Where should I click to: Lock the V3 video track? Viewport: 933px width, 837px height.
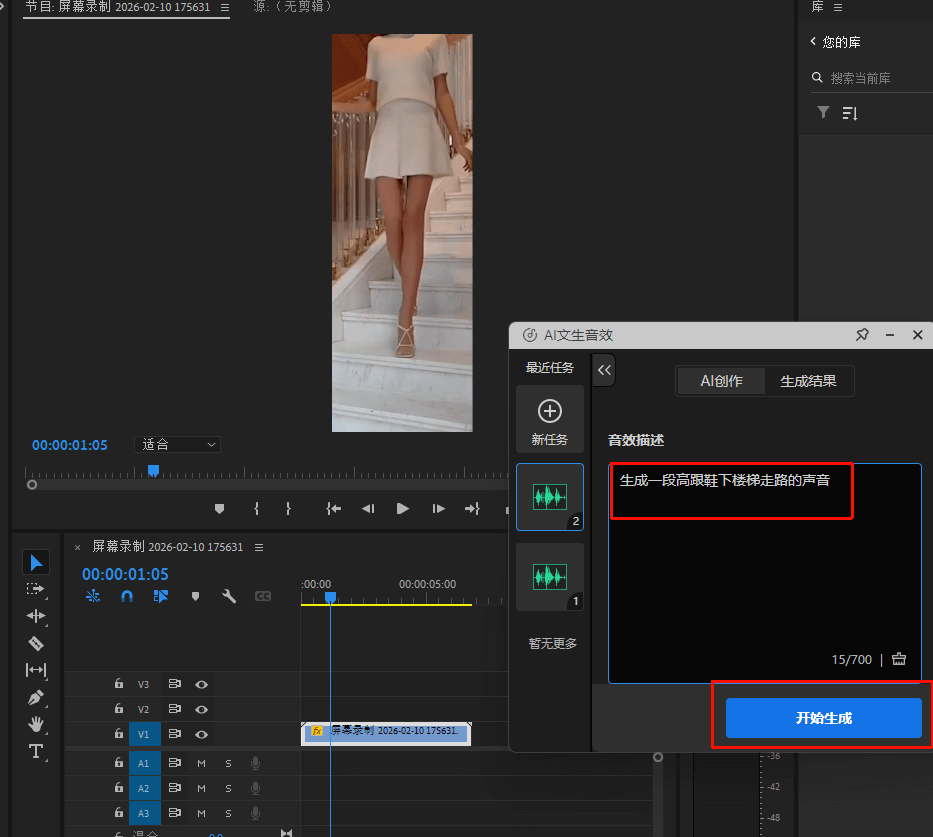tap(119, 685)
